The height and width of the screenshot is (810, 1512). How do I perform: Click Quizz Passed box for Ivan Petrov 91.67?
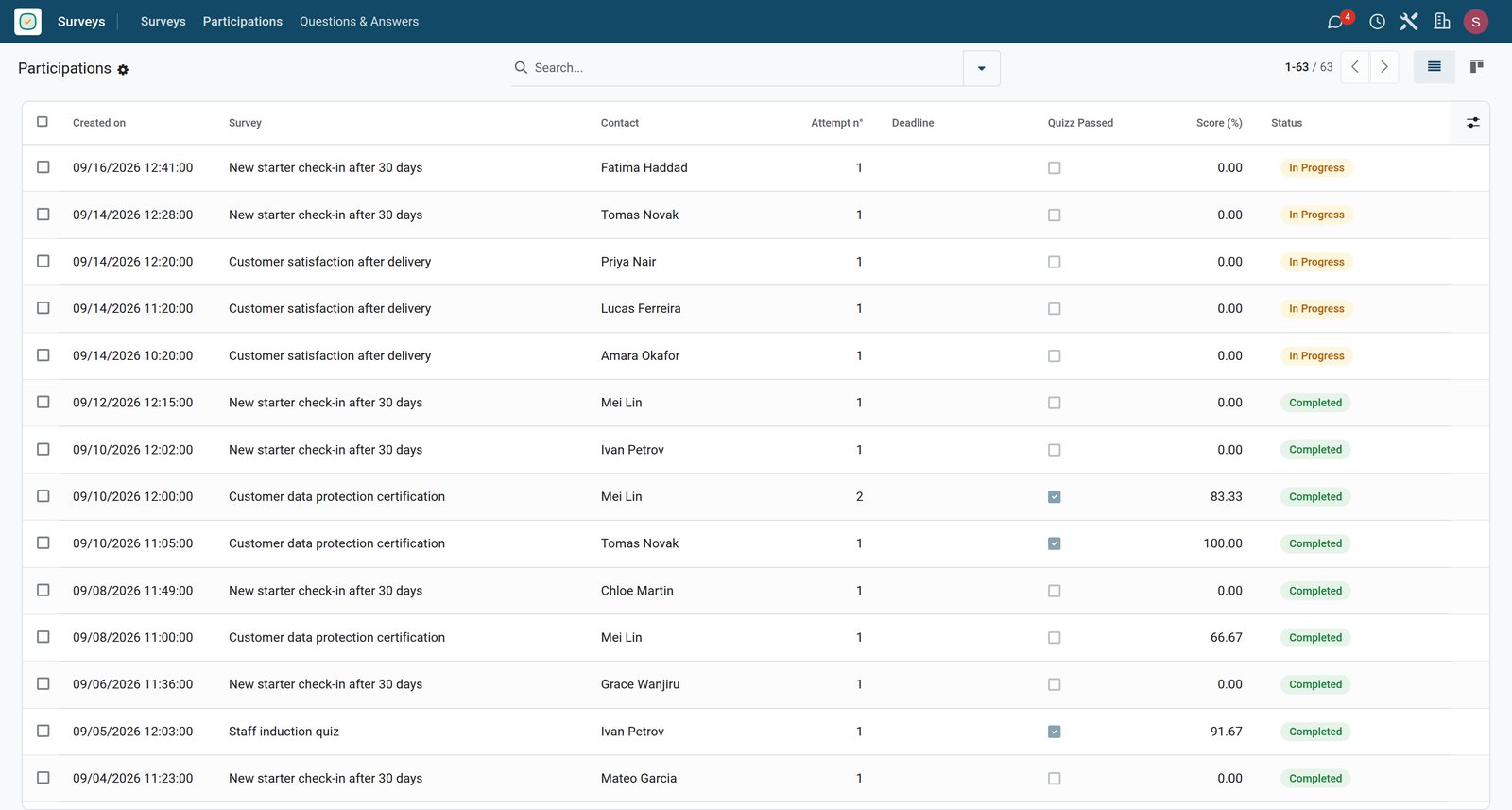[1055, 732]
